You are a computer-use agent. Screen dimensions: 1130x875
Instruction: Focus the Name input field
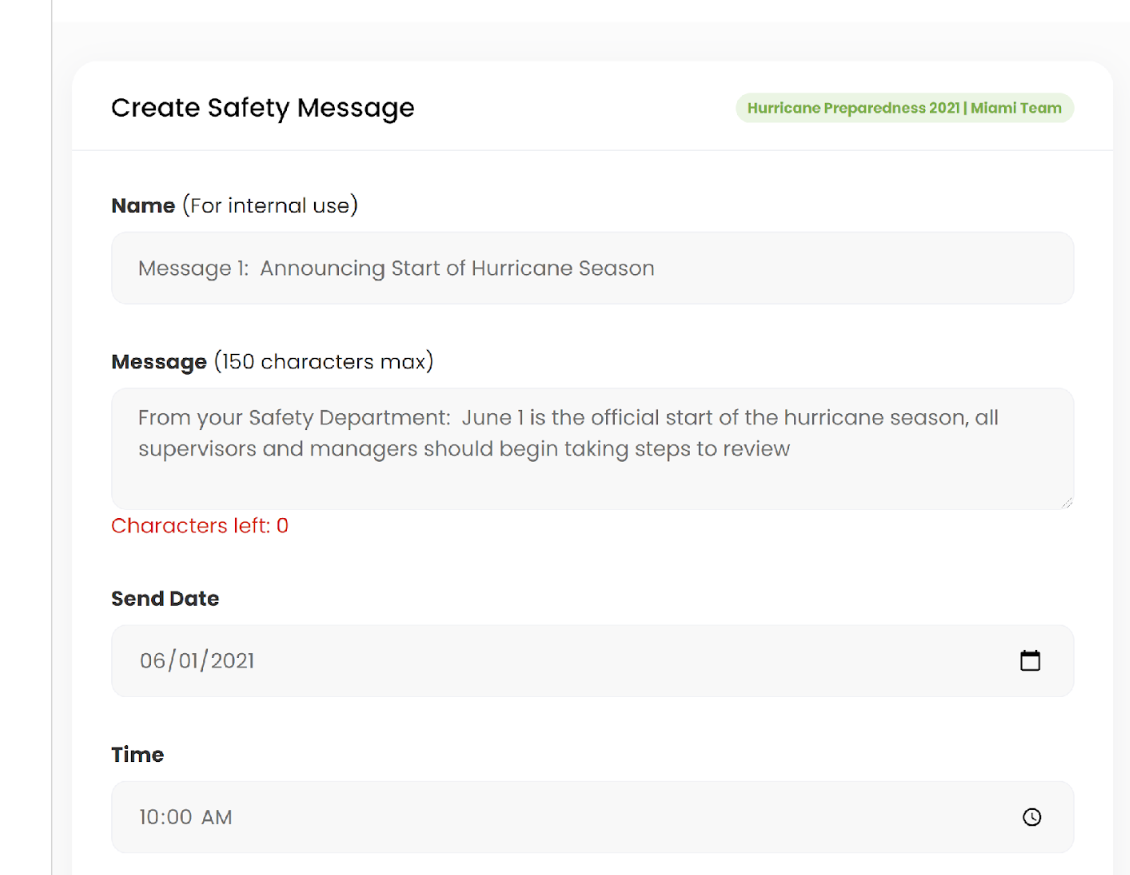(592, 267)
